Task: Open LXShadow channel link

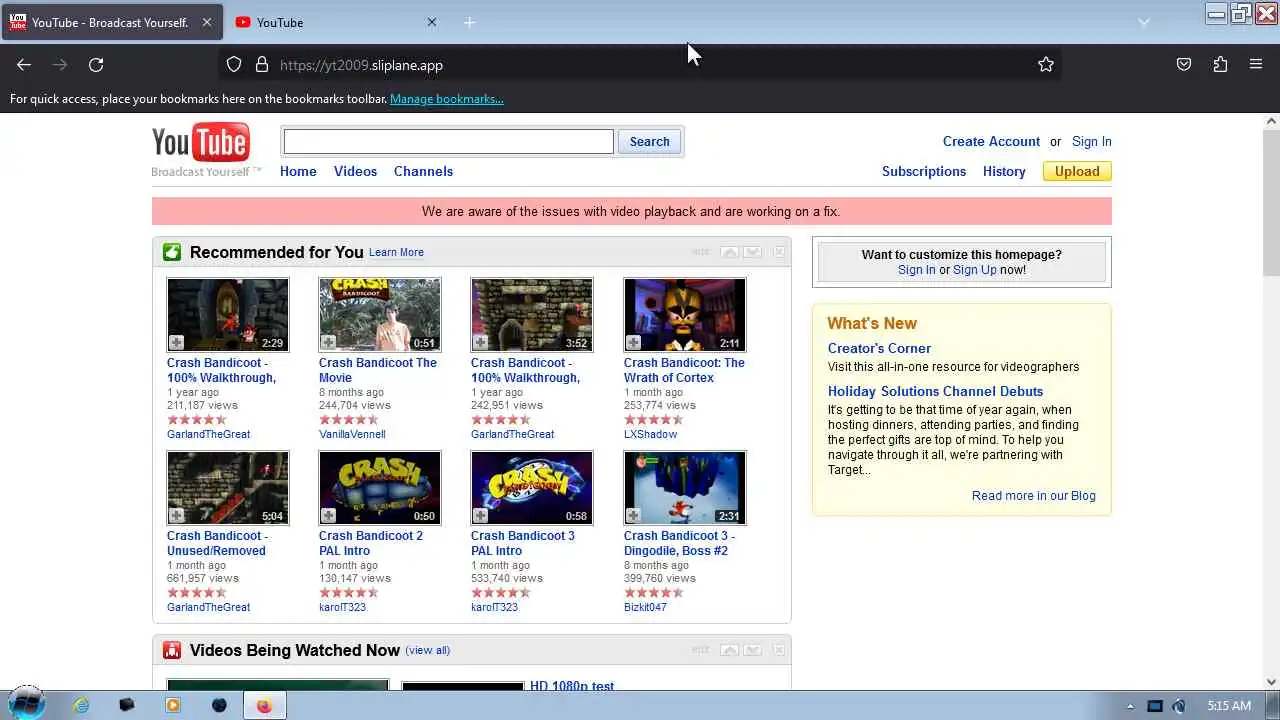Action: click(650, 434)
